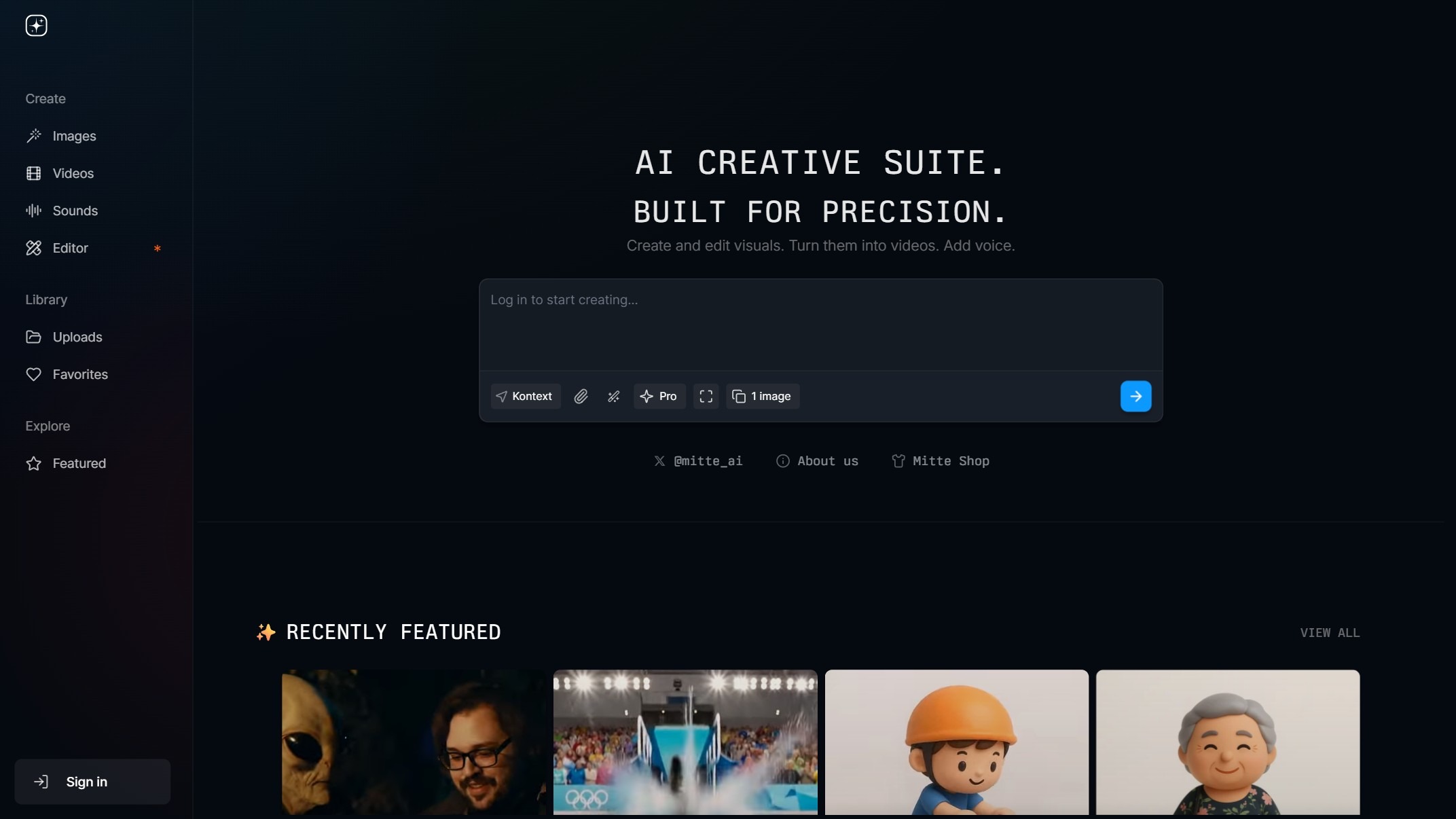Image resolution: width=1456 pixels, height=819 pixels.
Task: Follow the About us link
Action: click(x=818, y=461)
